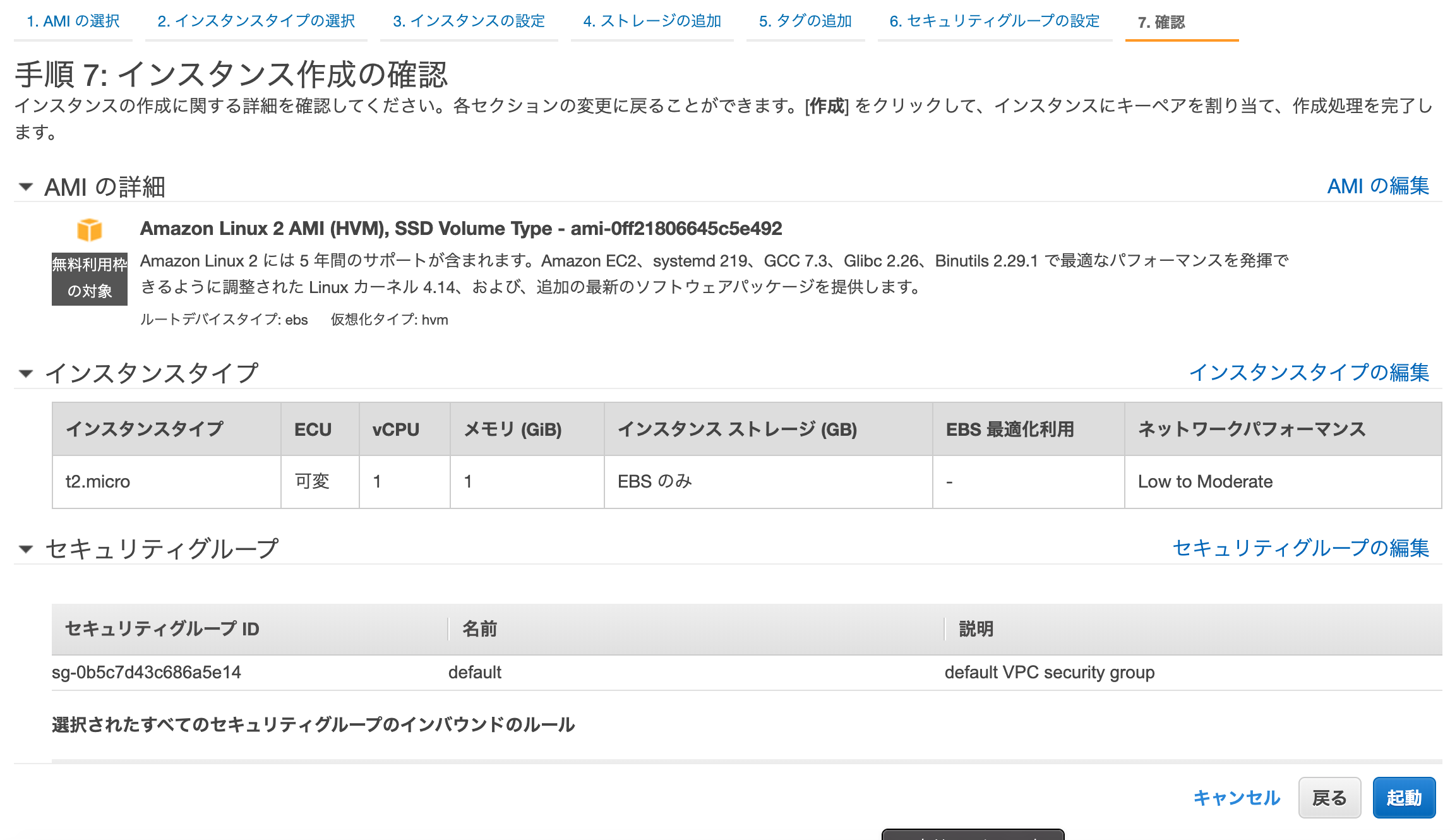Viewport: 1450px width, 840px height.
Task: Select the 7. 確認 tab
Action: [x=1161, y=22]
